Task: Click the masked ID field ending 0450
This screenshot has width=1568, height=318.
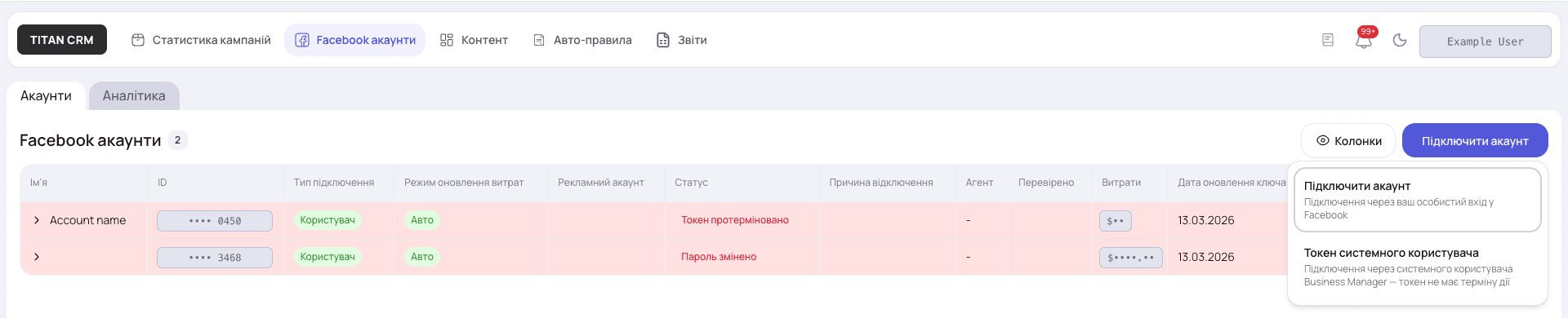Action: coord(215,221)
